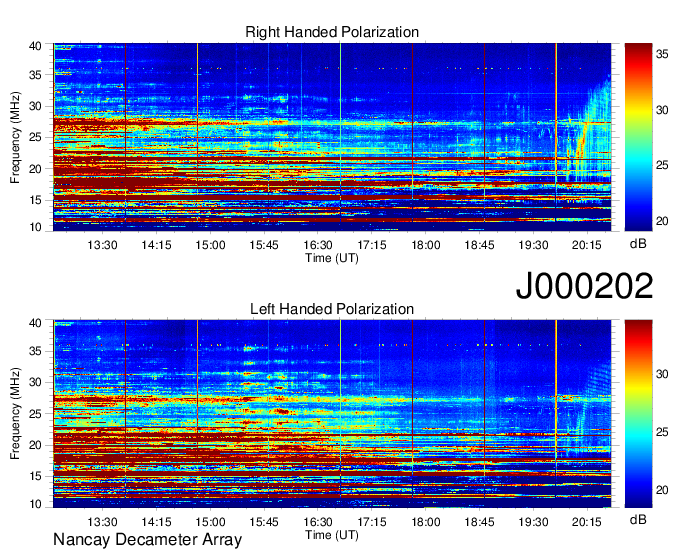Click the 13:30 time tick of Left Handed plot
This screenshot has width=680, height=552.
pyautogui.click(x=102, y=522)
